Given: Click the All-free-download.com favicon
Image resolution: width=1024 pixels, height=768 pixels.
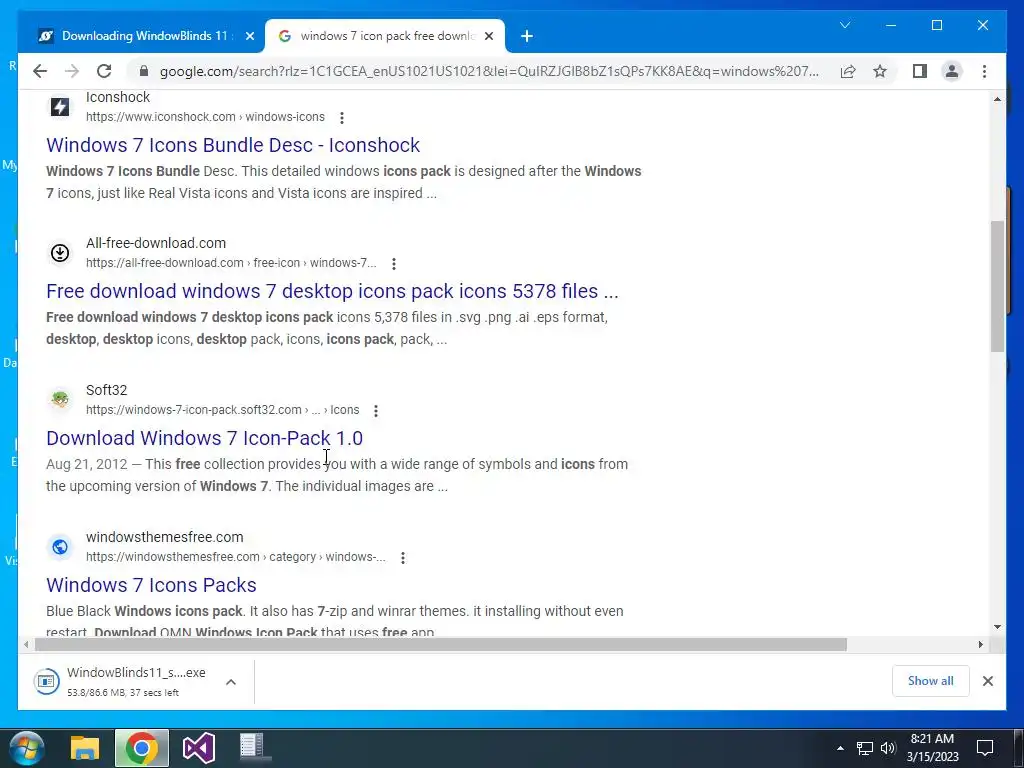Looking at the screenshot, I should coord(60,253).
